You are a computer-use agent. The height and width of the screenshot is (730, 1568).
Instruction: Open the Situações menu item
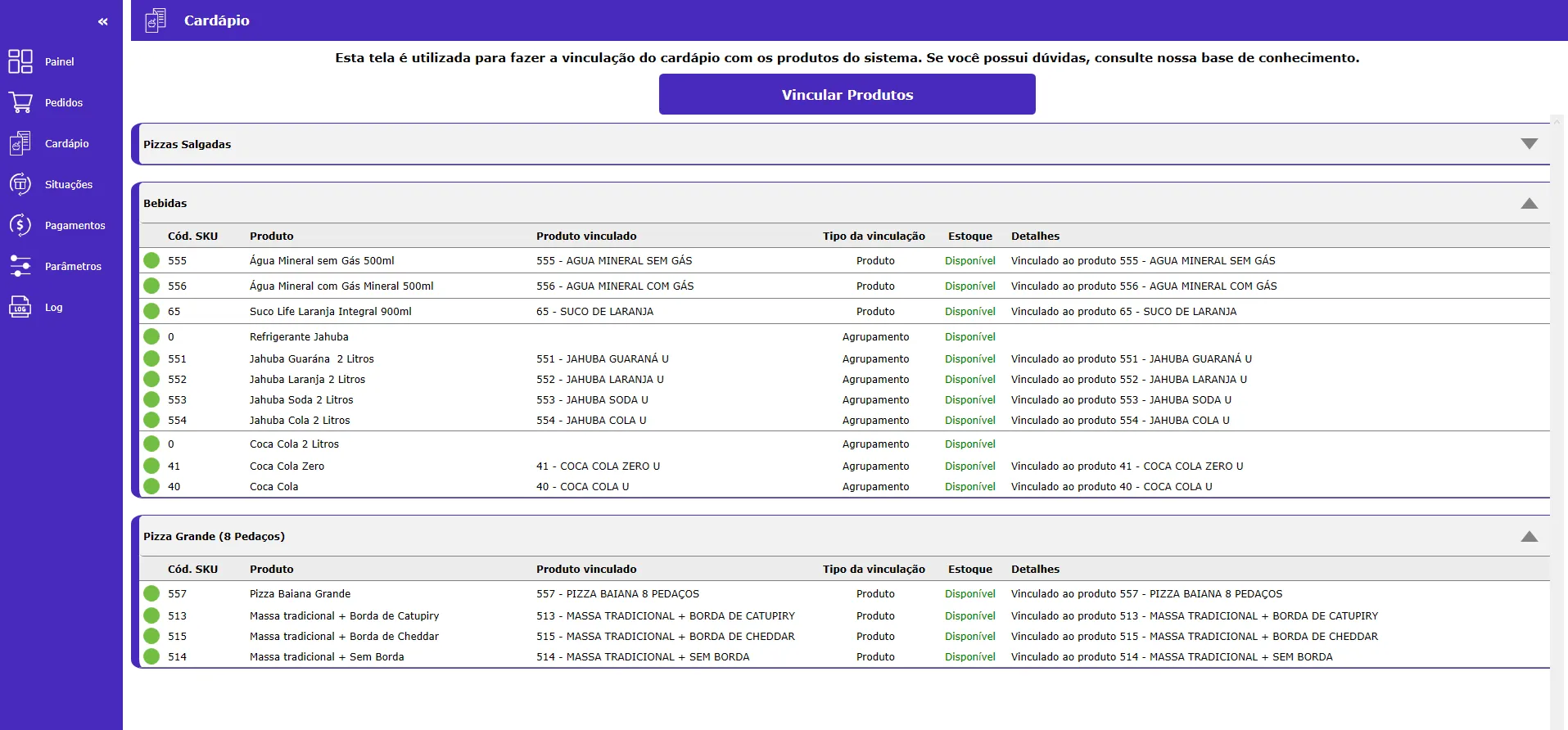(x=69, y=184)
